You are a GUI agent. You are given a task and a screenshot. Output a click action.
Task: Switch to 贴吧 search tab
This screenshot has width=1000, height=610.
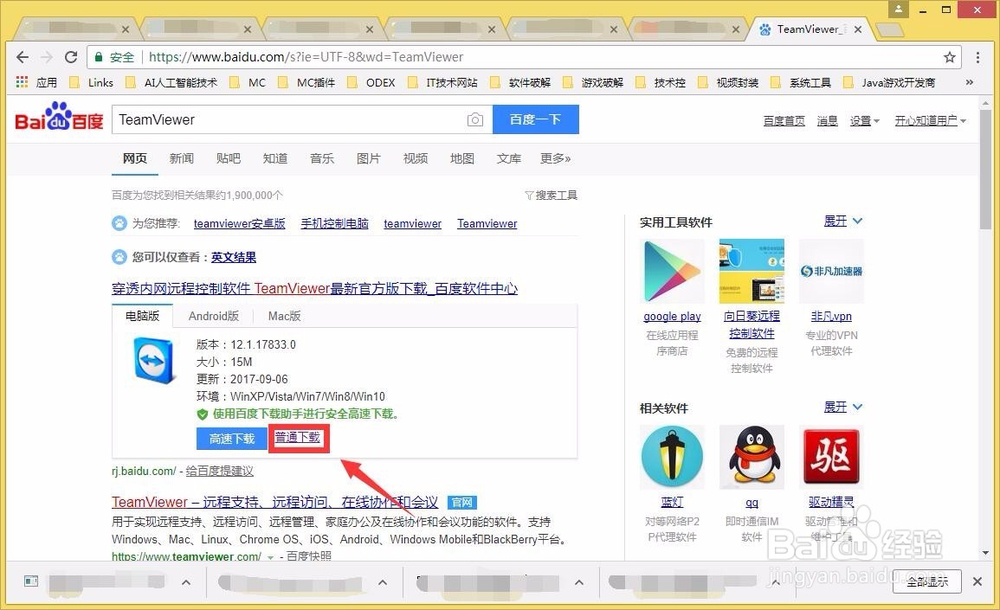click(x=228, y=158)
